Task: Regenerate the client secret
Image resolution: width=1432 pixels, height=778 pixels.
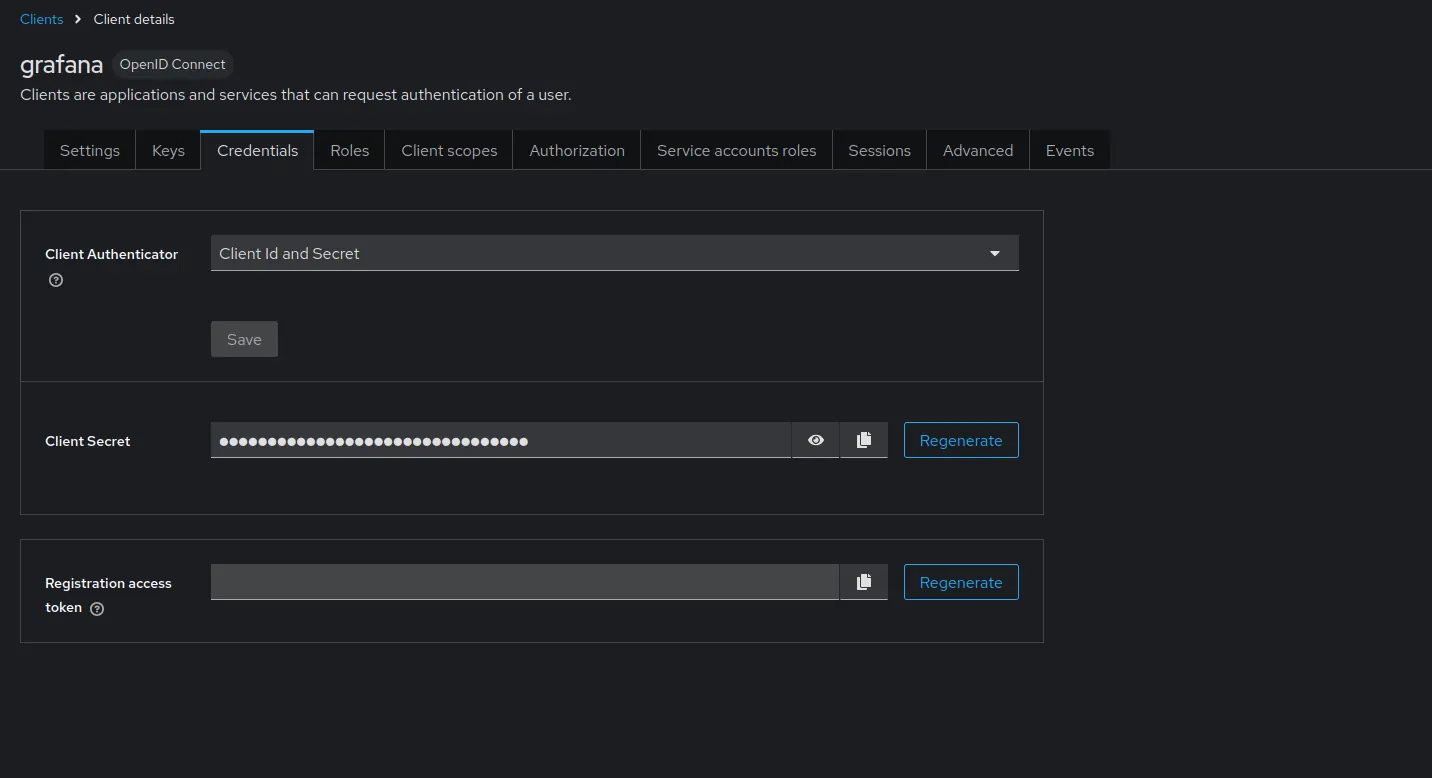Action: (x=960, y=440)
